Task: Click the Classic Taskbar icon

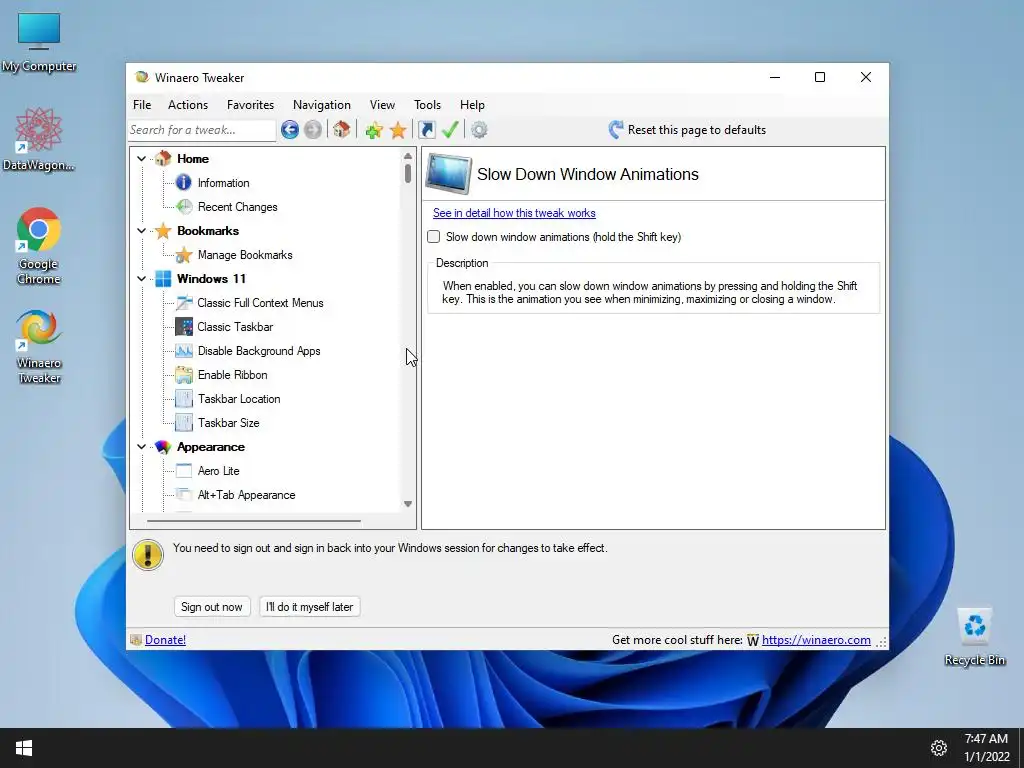Action: 184,327
